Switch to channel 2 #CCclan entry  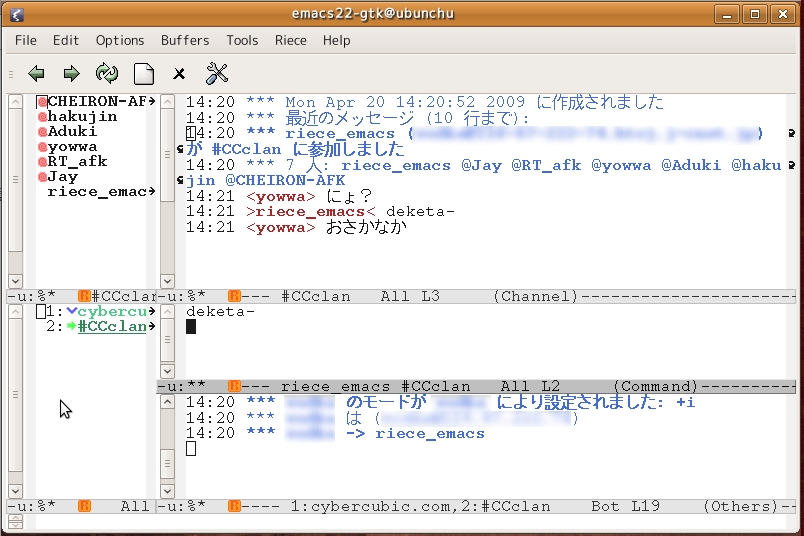(112, 326)
